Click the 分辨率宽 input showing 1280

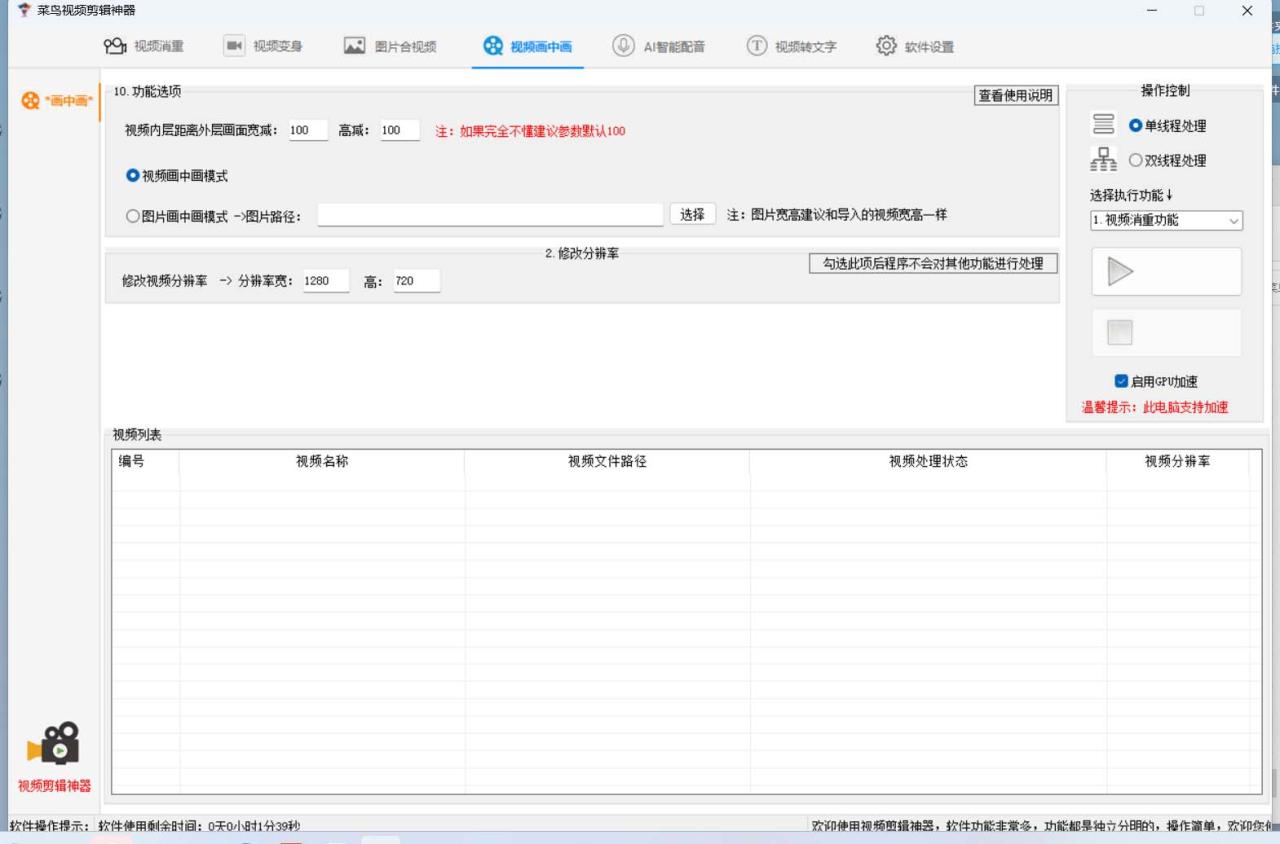325,280
